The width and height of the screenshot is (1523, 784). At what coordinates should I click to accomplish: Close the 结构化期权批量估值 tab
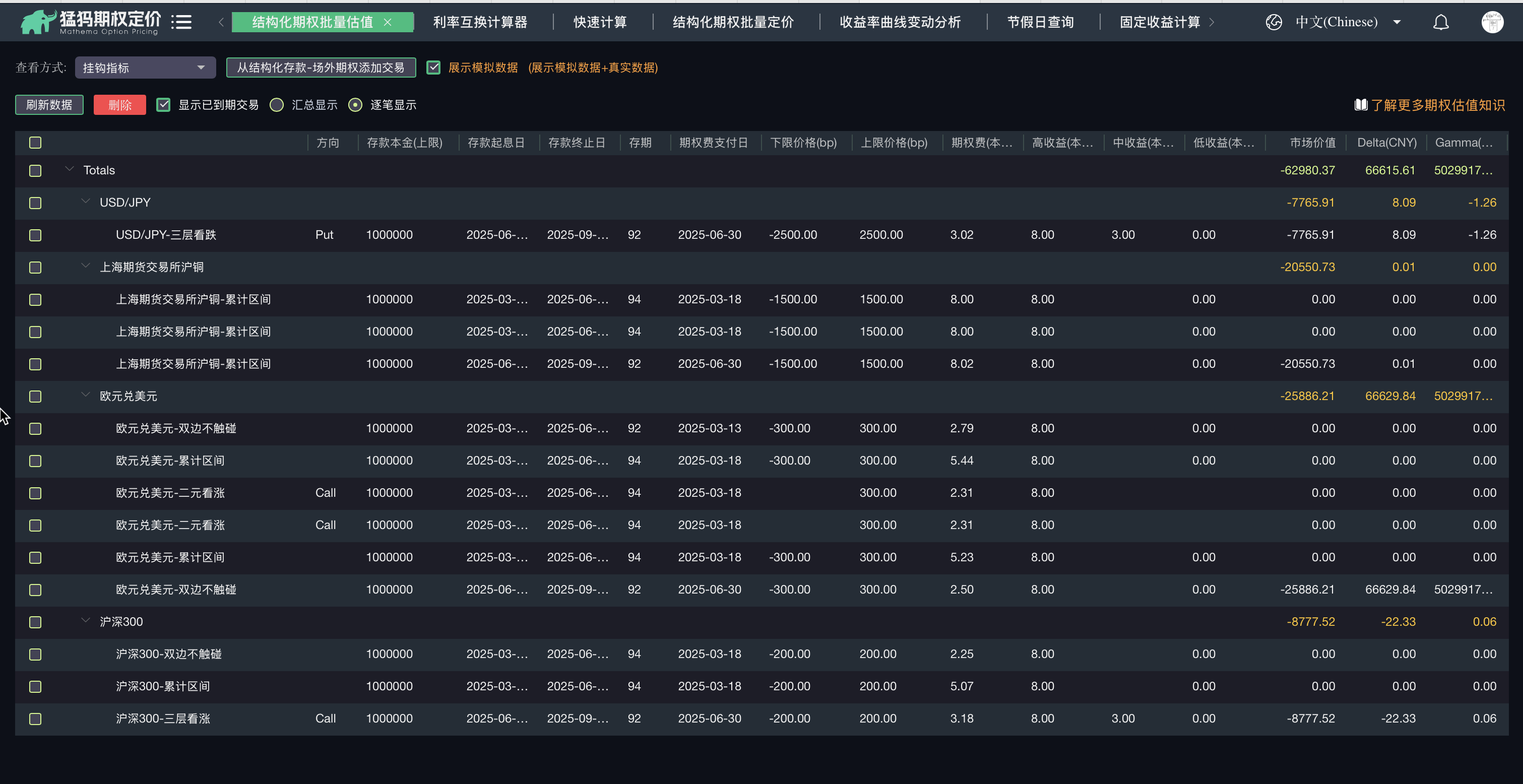click(388, 23)
